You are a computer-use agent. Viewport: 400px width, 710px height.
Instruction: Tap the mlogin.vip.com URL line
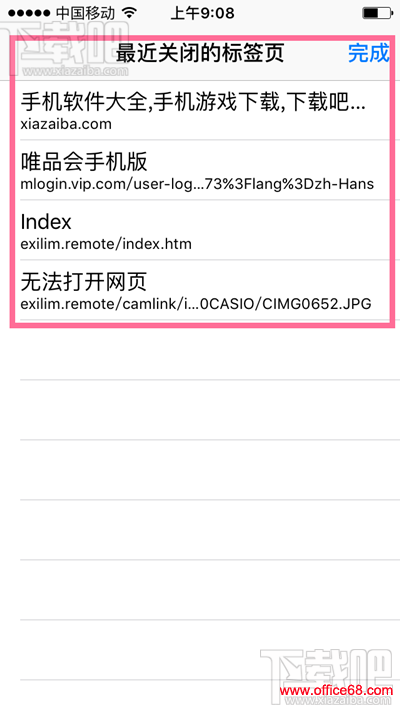coord(197,184)
